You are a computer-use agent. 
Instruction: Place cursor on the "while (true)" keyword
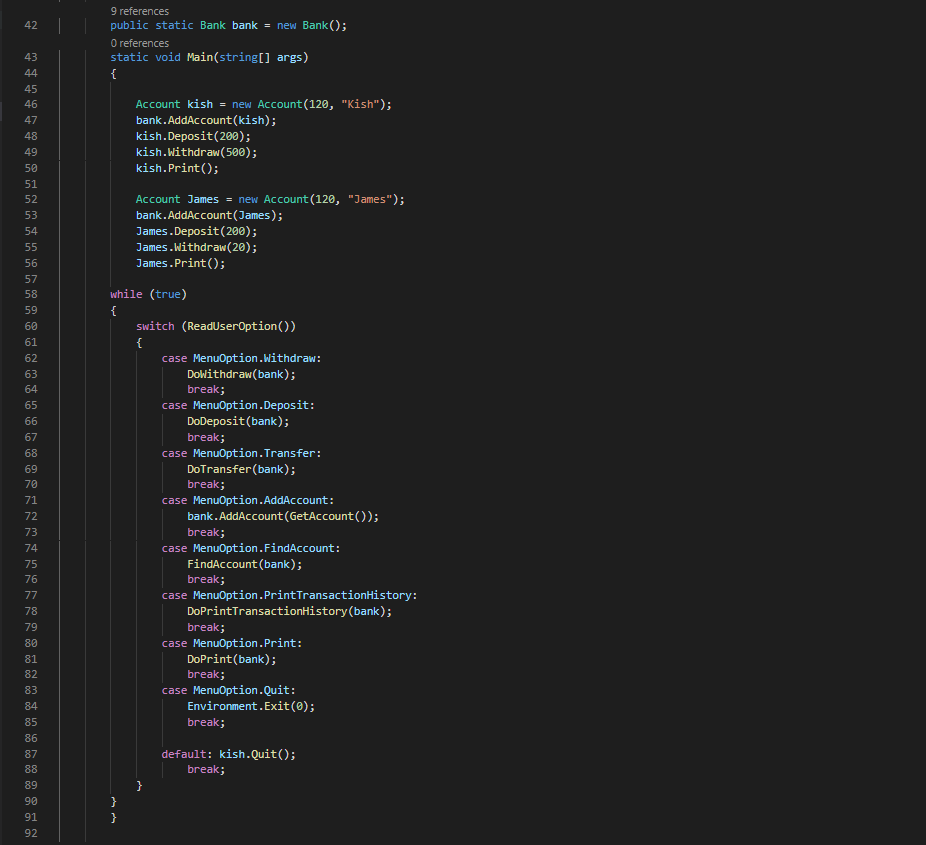125,293
